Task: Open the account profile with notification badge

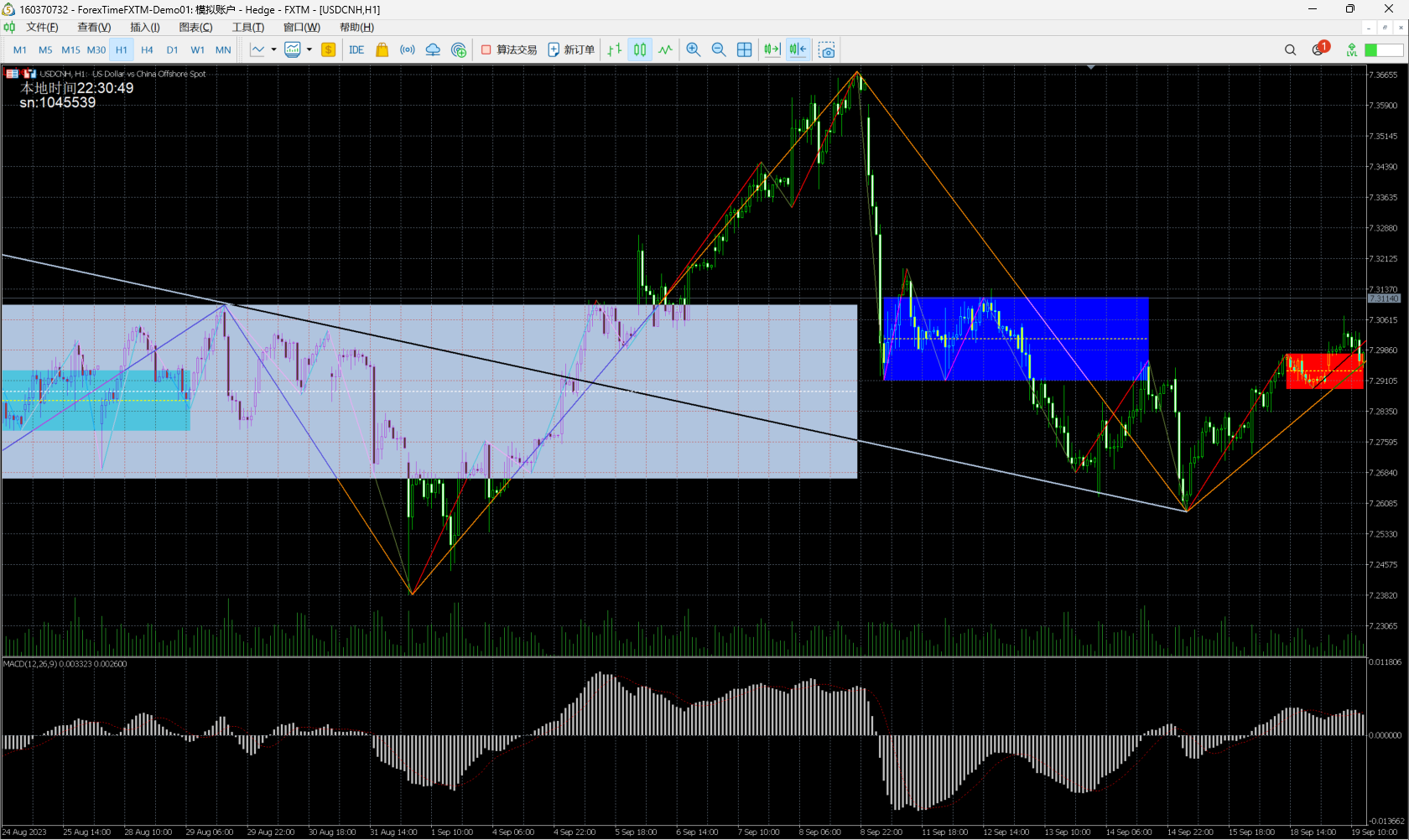Action: (x=1318, y=49)
